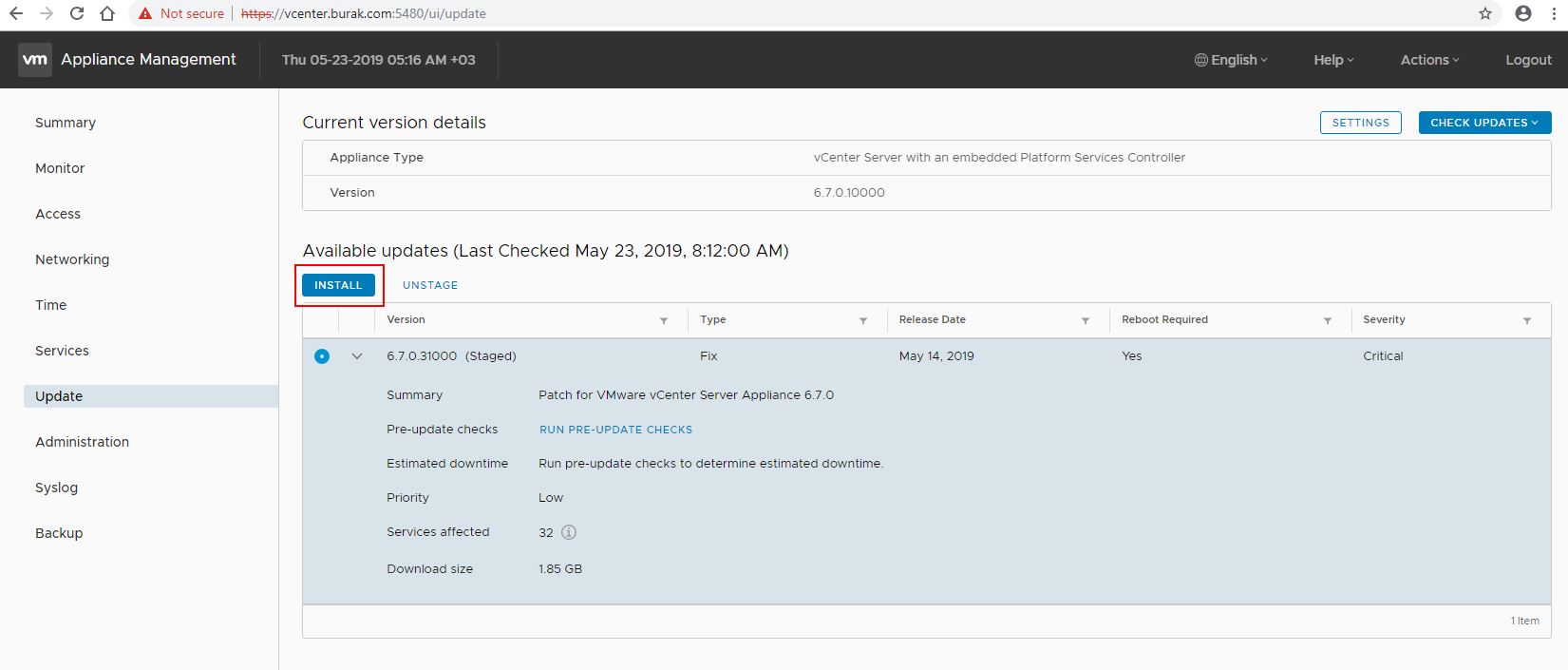Click the UNSTAGE button
Screen dimensions: 1568x670
(x=430, y=285)
